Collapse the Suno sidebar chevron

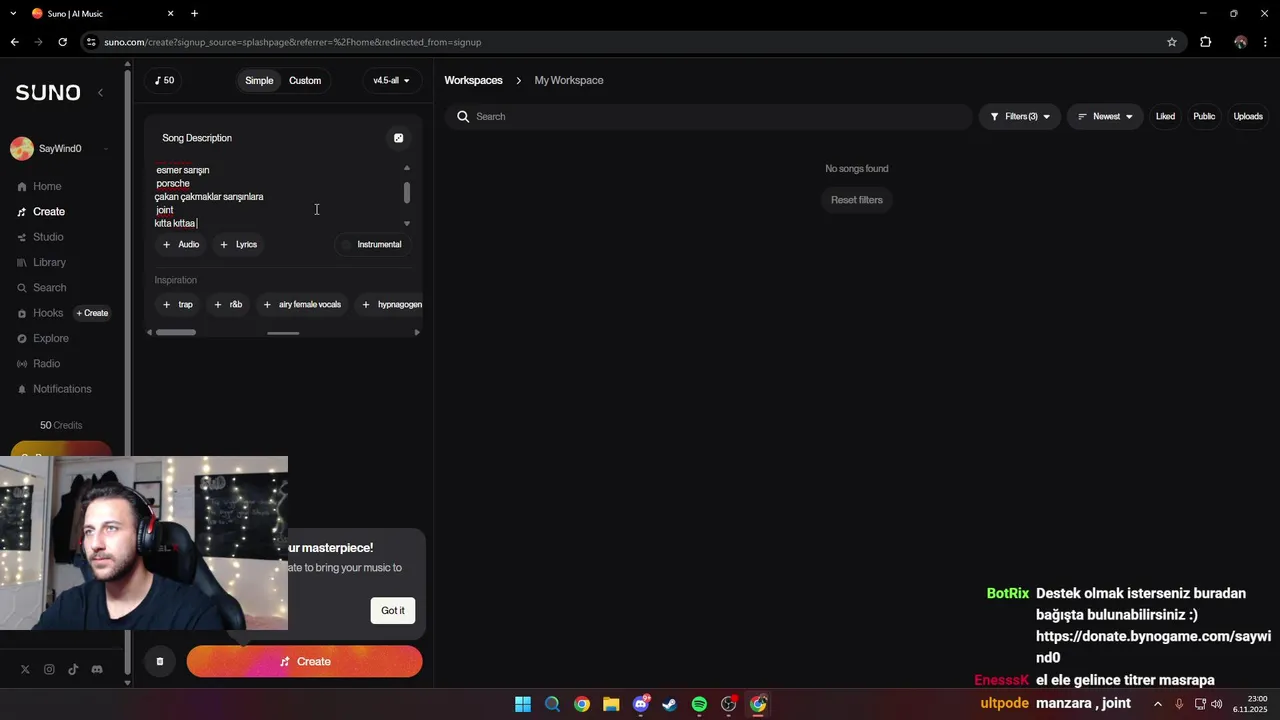pyautogui.click(x=100, y=93)
